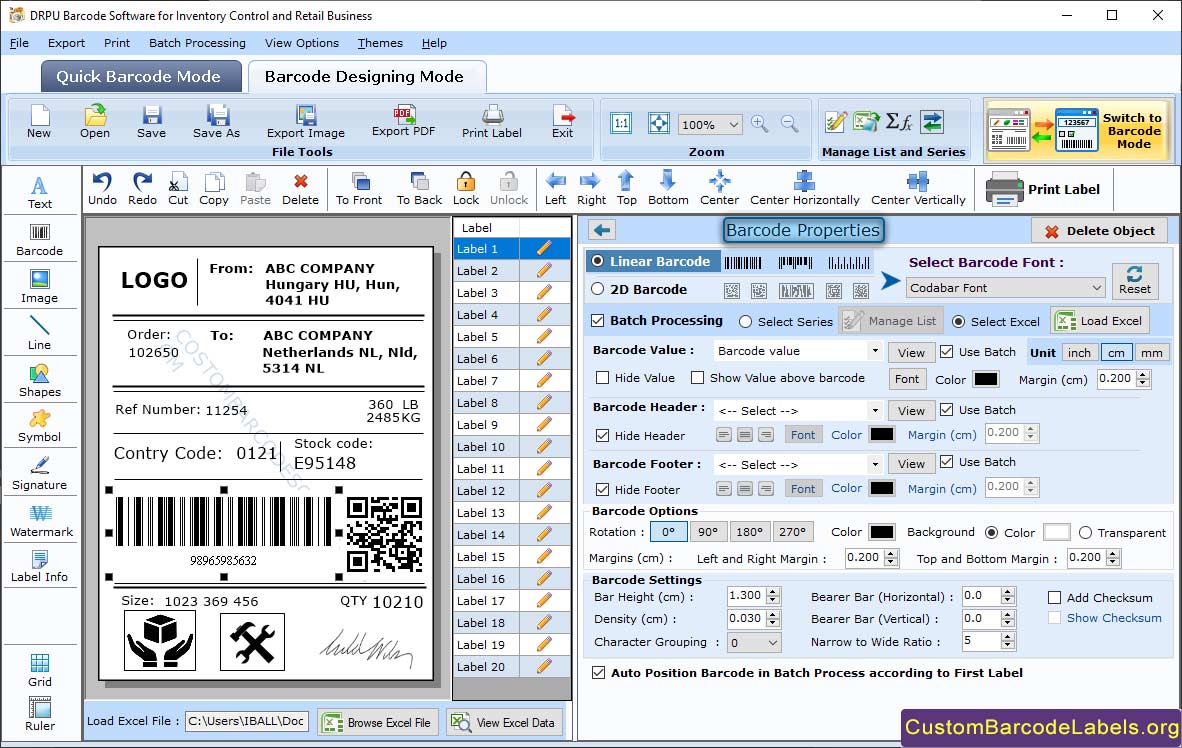
Task: Uncheck the Batch Processing checkbox
Action: (598, 320)
